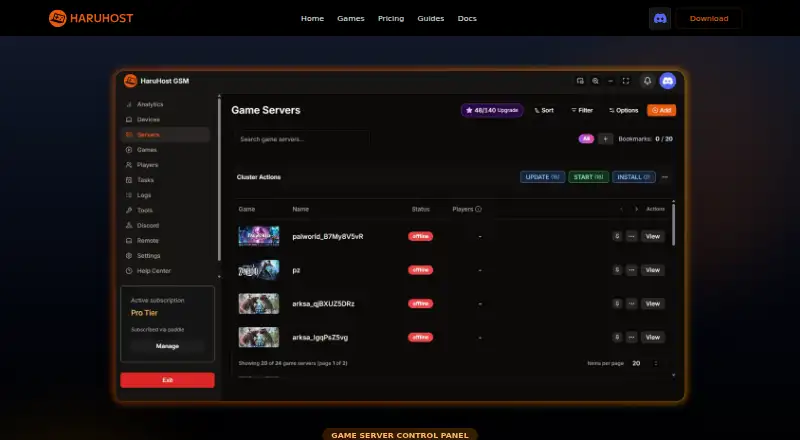Open Pricing in website navigation
The width and height of the screenshot is (800, 440).
391,18
